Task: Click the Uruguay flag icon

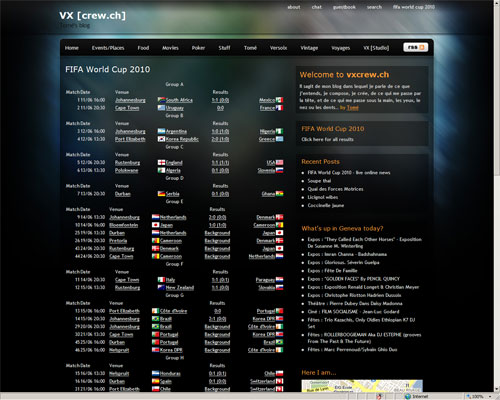Action: pos(161,108)
